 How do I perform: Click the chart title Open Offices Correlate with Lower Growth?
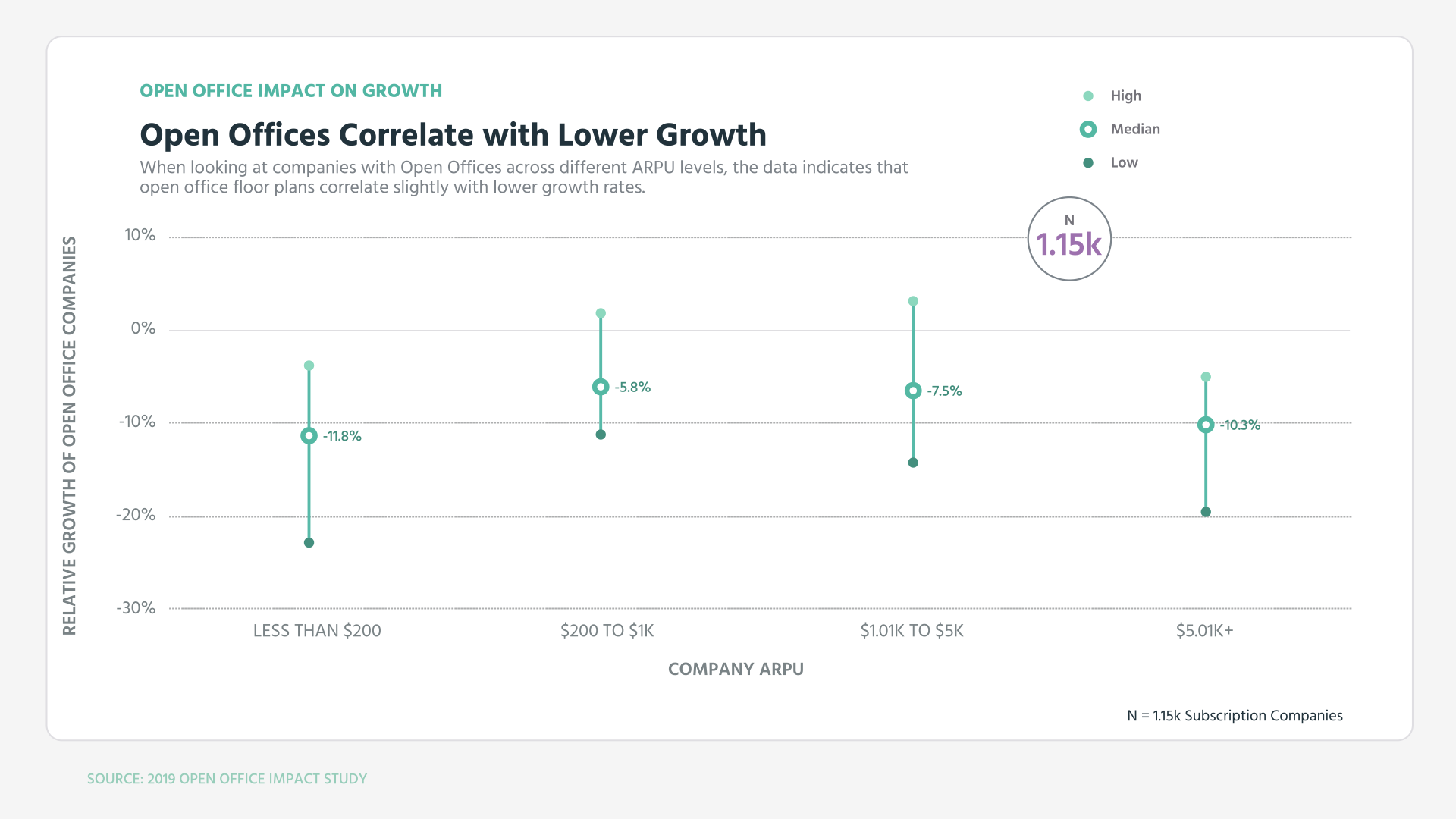[453, 134]
